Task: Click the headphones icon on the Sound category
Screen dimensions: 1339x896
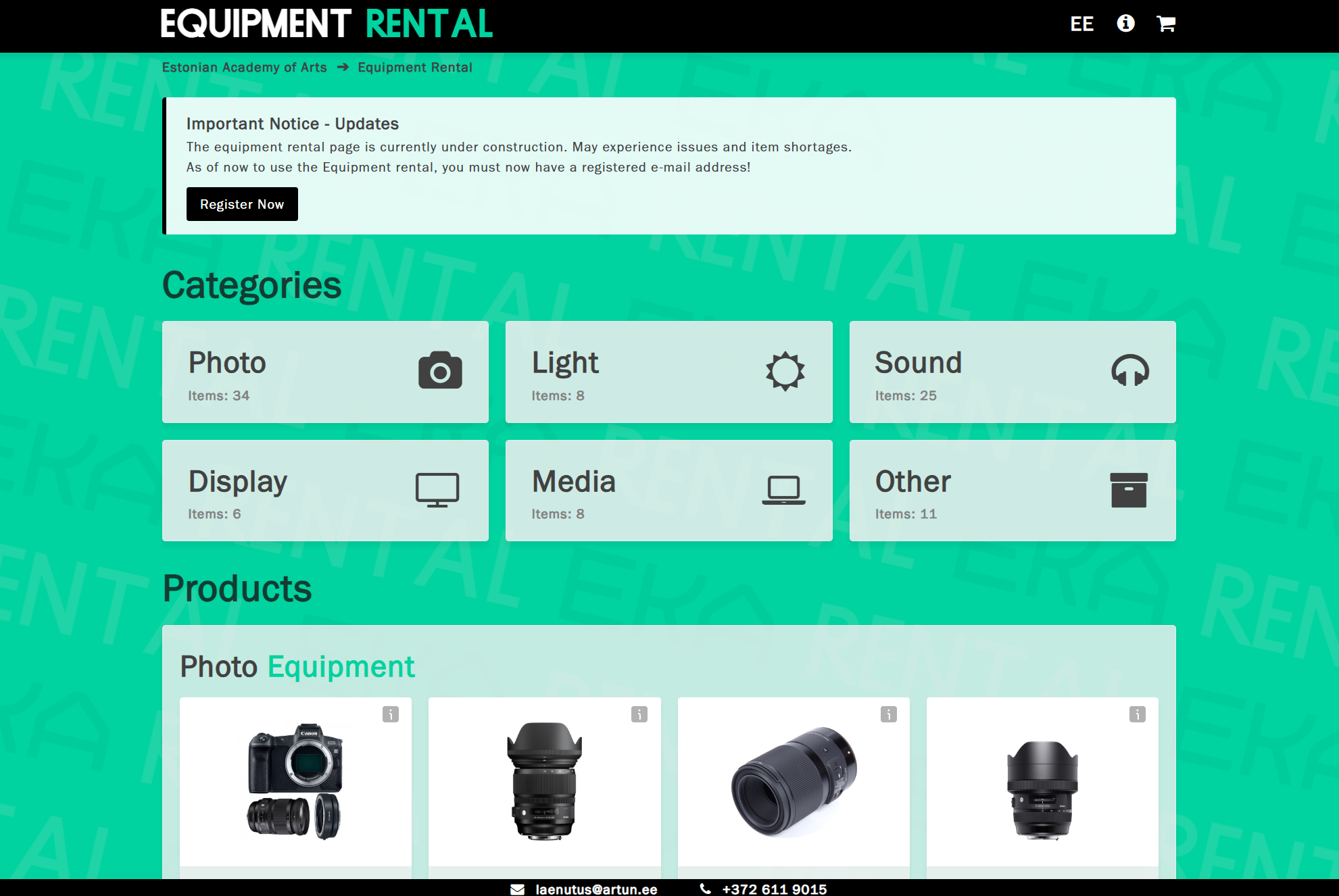Action: tap(1130, 370)
